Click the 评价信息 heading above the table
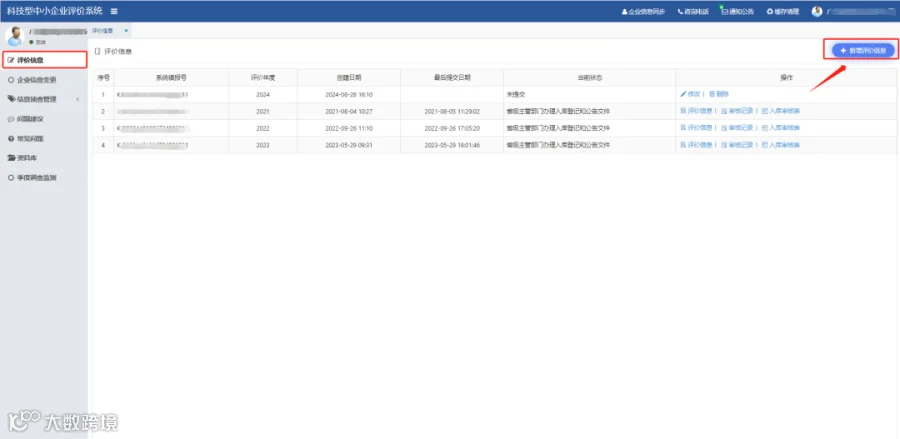This screenshot has height=439, width=900. 118,51
